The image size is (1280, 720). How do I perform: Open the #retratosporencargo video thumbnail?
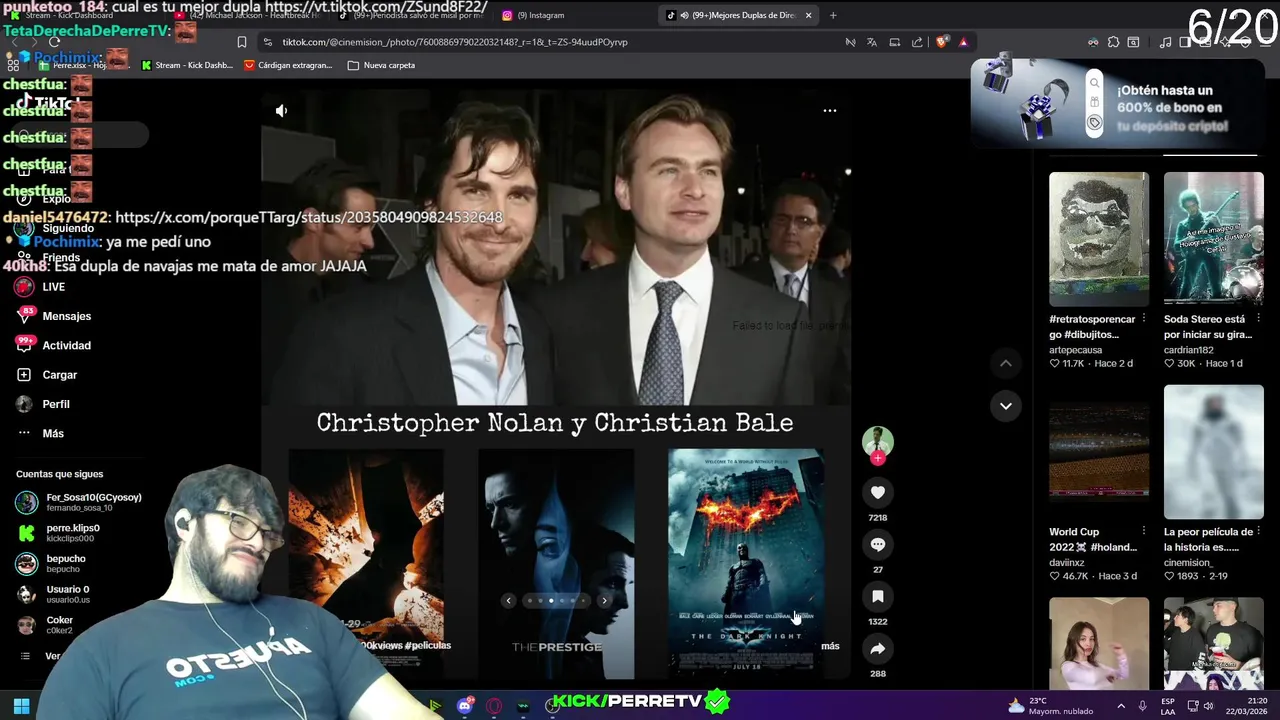(1099, 239)
